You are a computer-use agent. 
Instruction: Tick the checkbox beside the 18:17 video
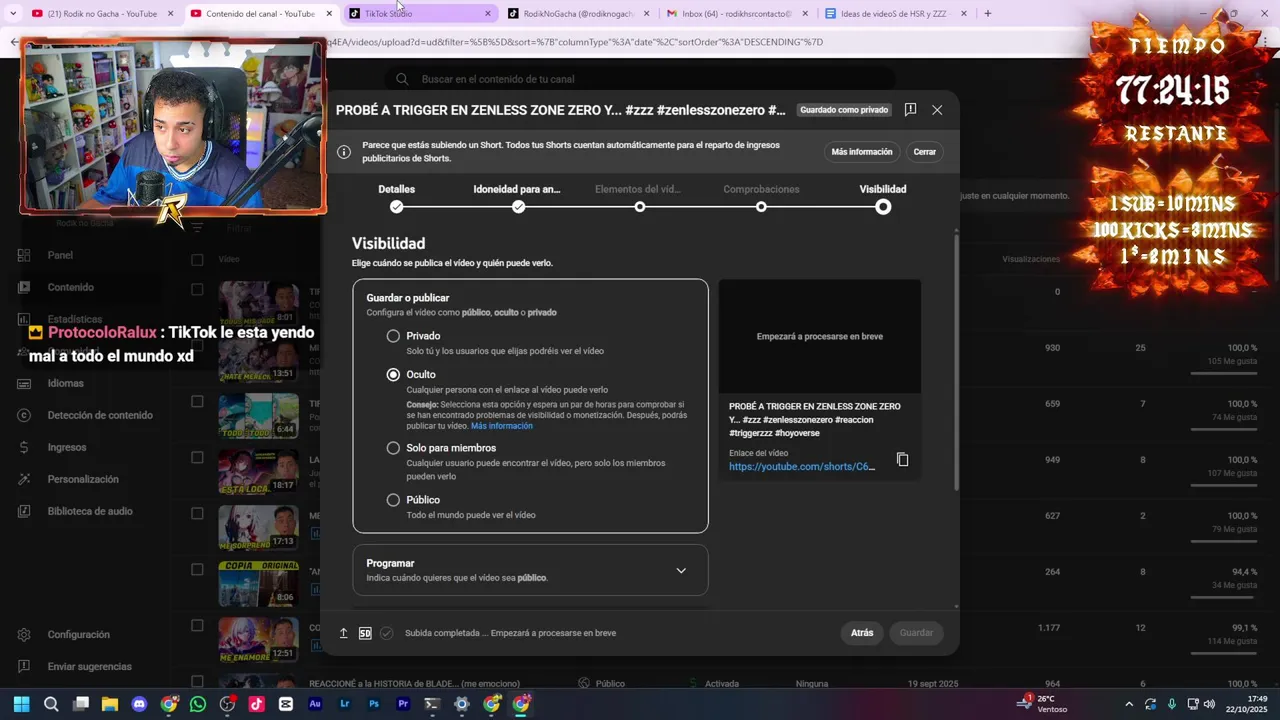(x=197, y=458)
